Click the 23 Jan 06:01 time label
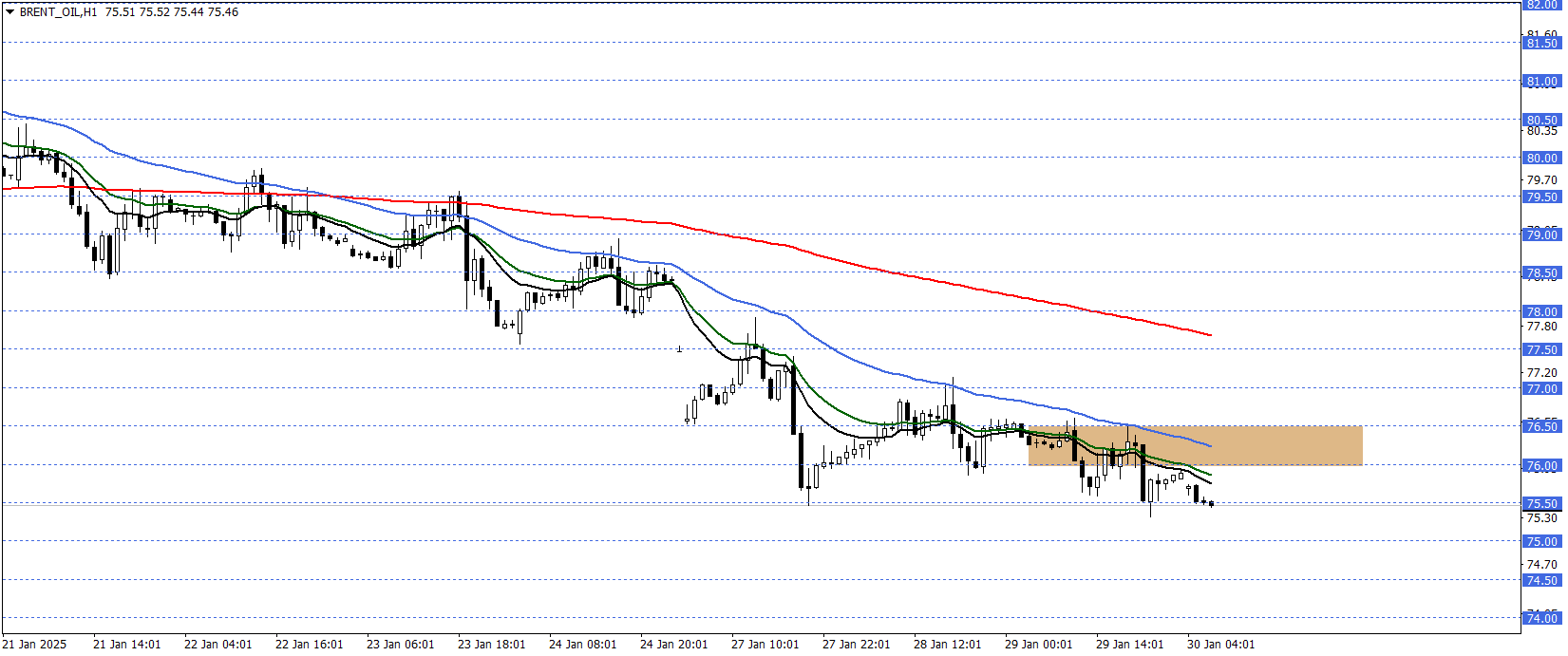 [401, 645]
